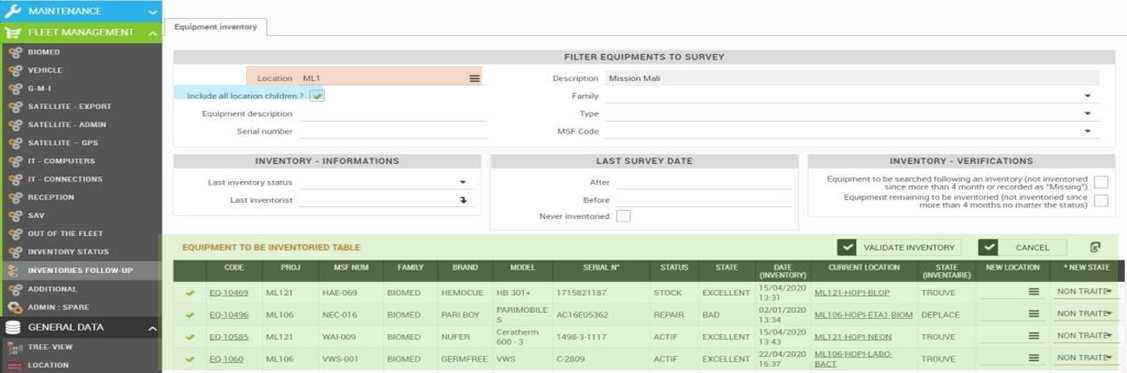Screen dimensions: 1127x373
Task: Enable equipment to be searched following inventory
Action: pos(1100,182)
